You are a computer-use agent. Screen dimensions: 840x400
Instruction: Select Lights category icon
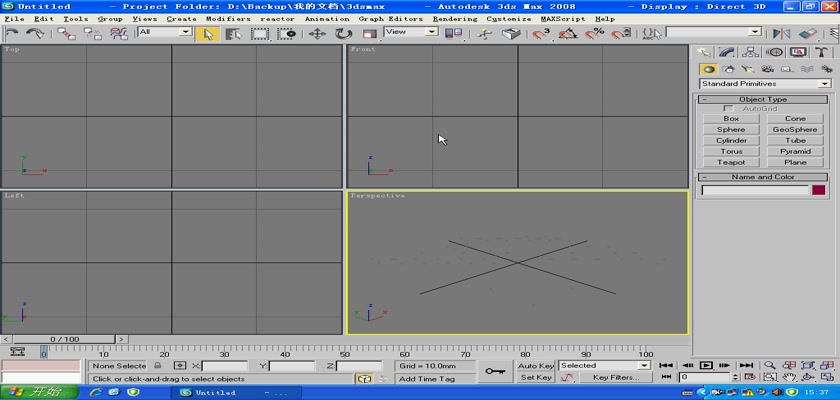pyautogui.click(x=748, y=69)
